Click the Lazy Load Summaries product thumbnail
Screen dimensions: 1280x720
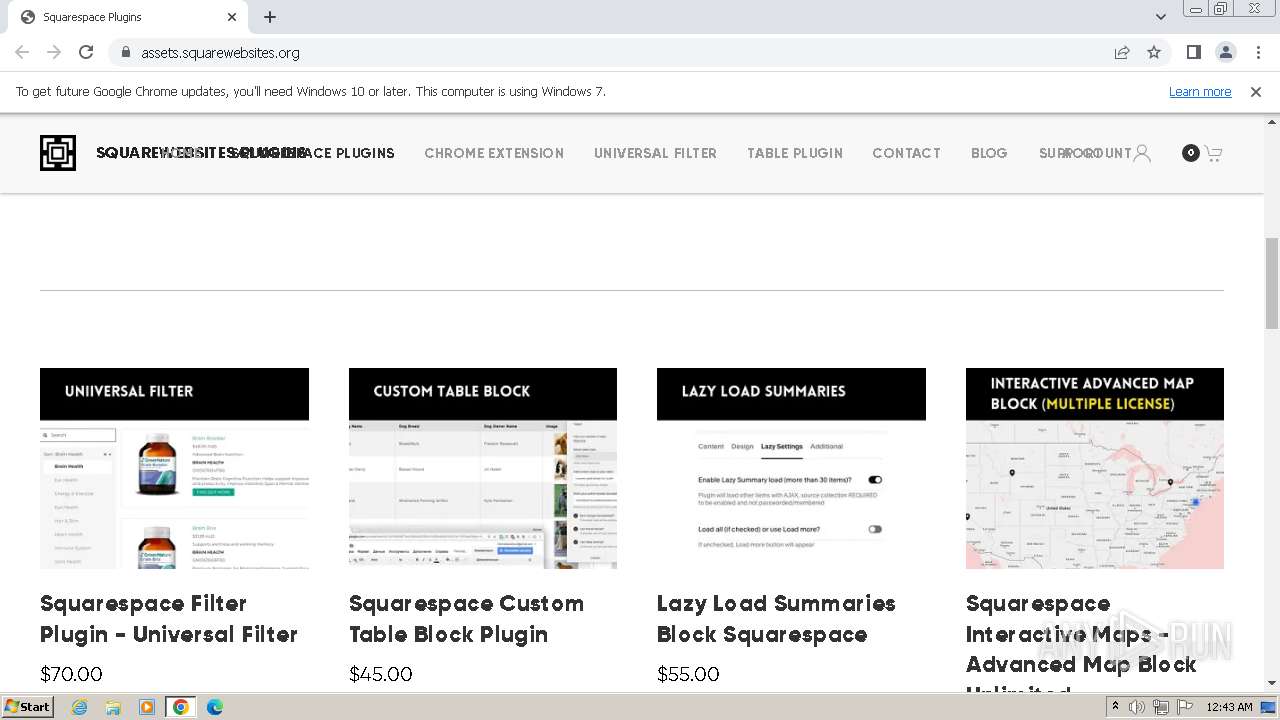791,468
